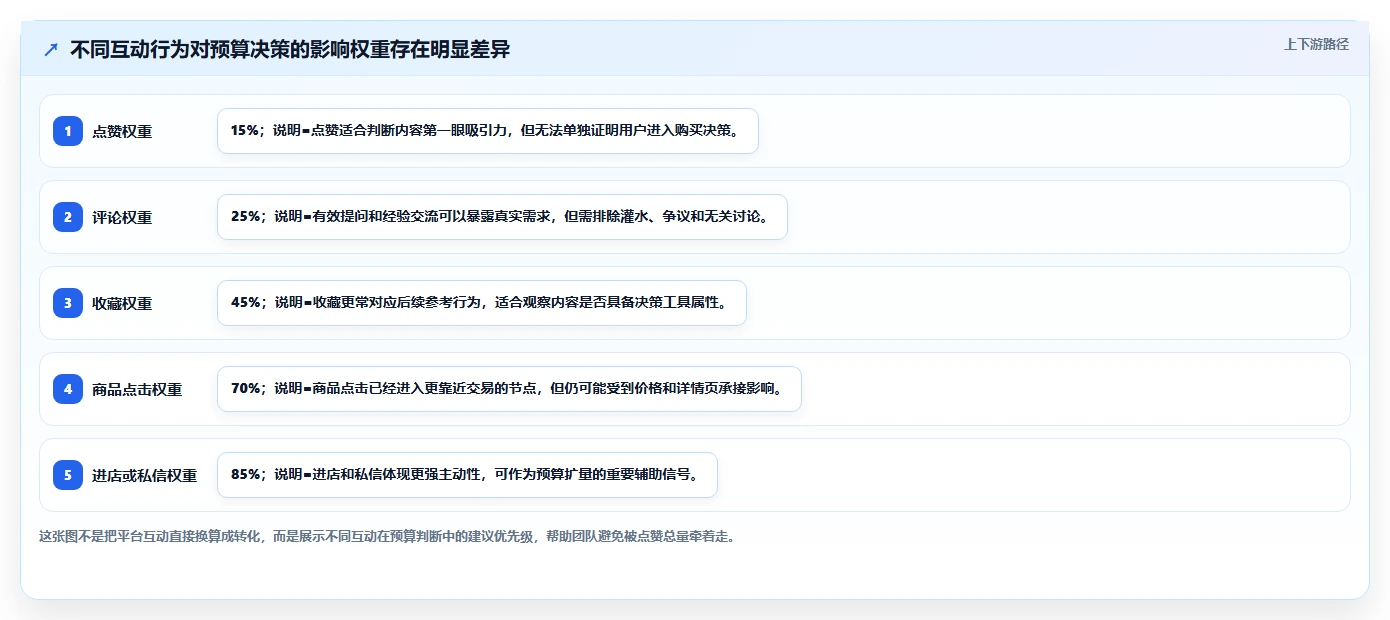Screen dimensions: 1390x620
Task: Click the title 不同互动行为对预算决策的影响权重存在明显差异
Action: click(x=290, y=50)
